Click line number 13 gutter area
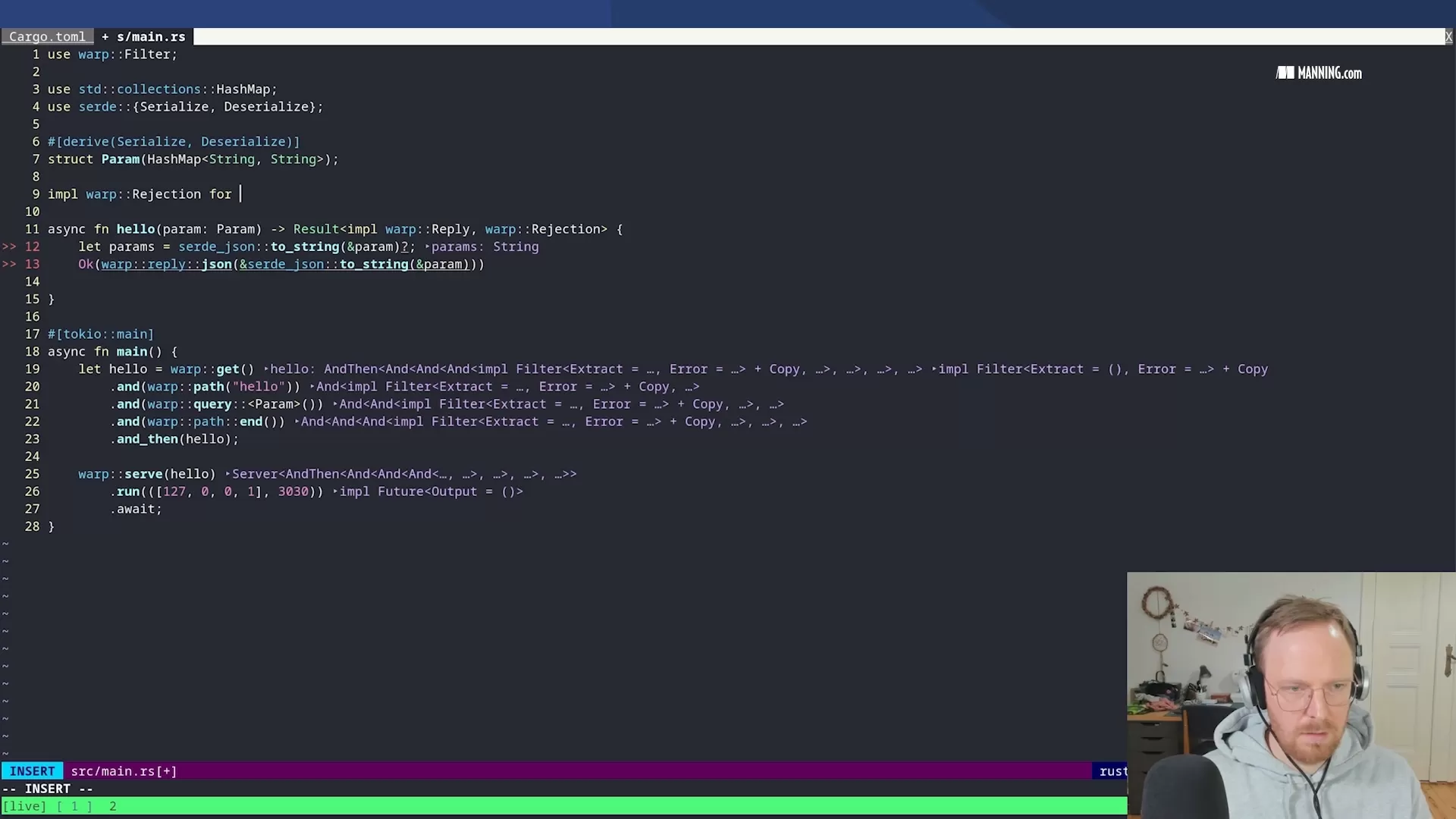This screenshot has height=819, width=1456. tap(32, 264)
